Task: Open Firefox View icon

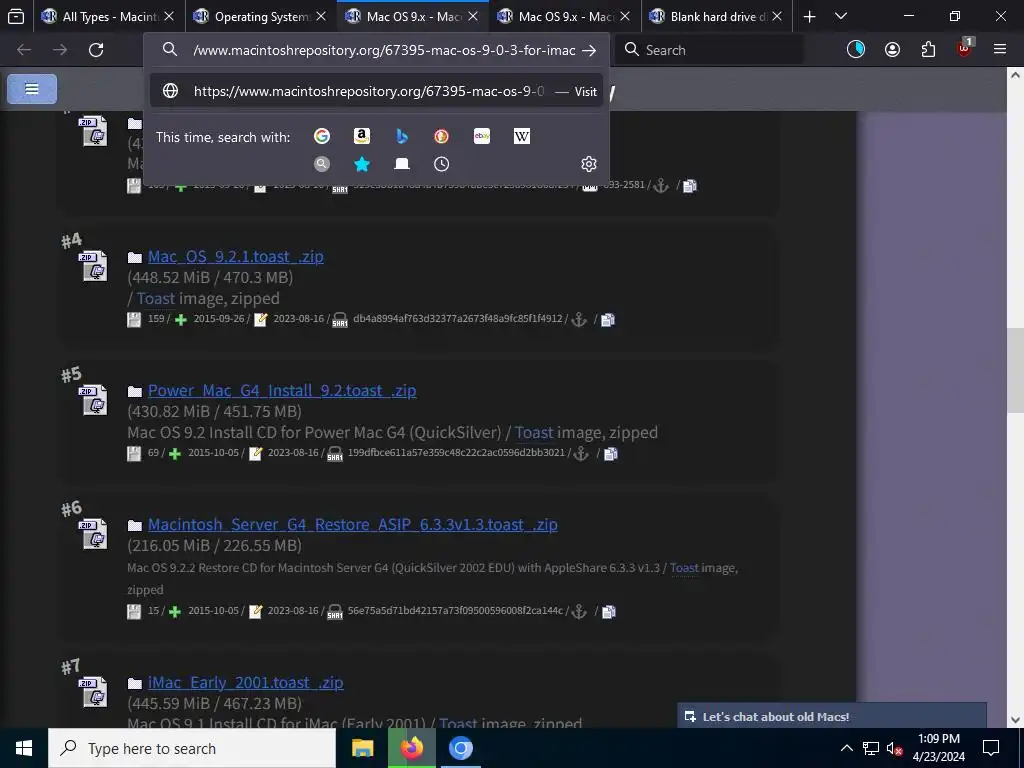Action: 16,16
